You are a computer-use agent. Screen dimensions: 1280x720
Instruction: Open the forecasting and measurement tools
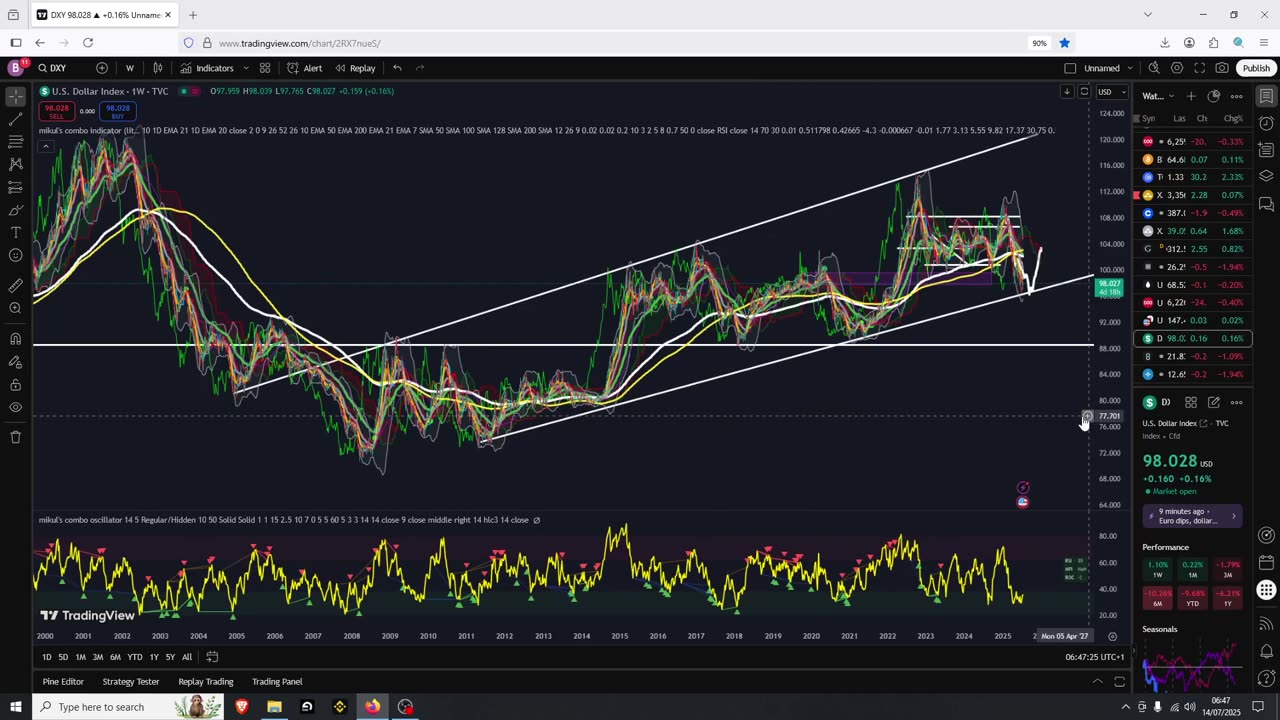(15, 187)
